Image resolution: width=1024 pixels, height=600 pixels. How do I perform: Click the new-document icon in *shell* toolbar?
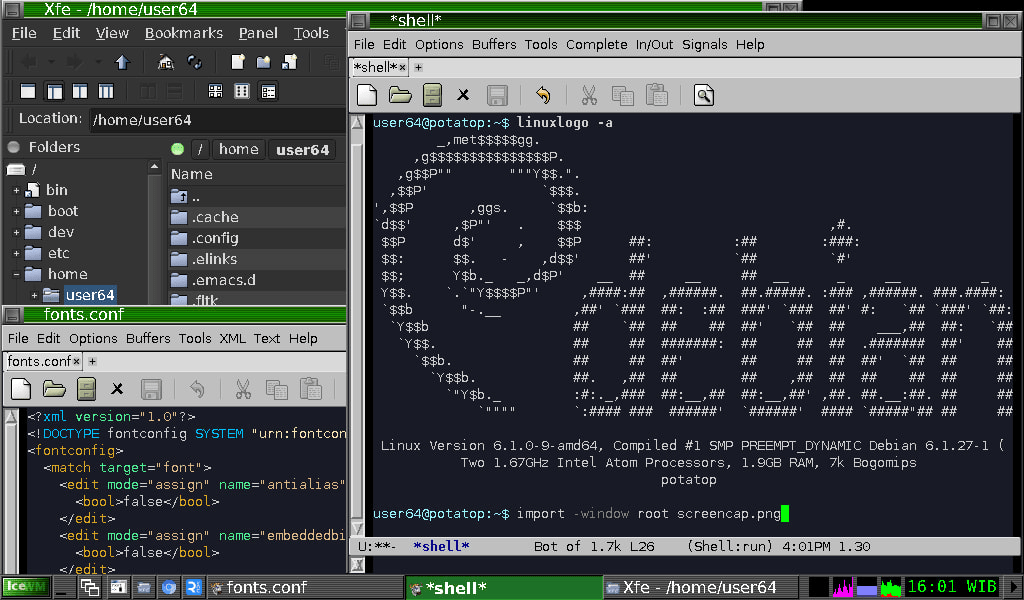368,95
